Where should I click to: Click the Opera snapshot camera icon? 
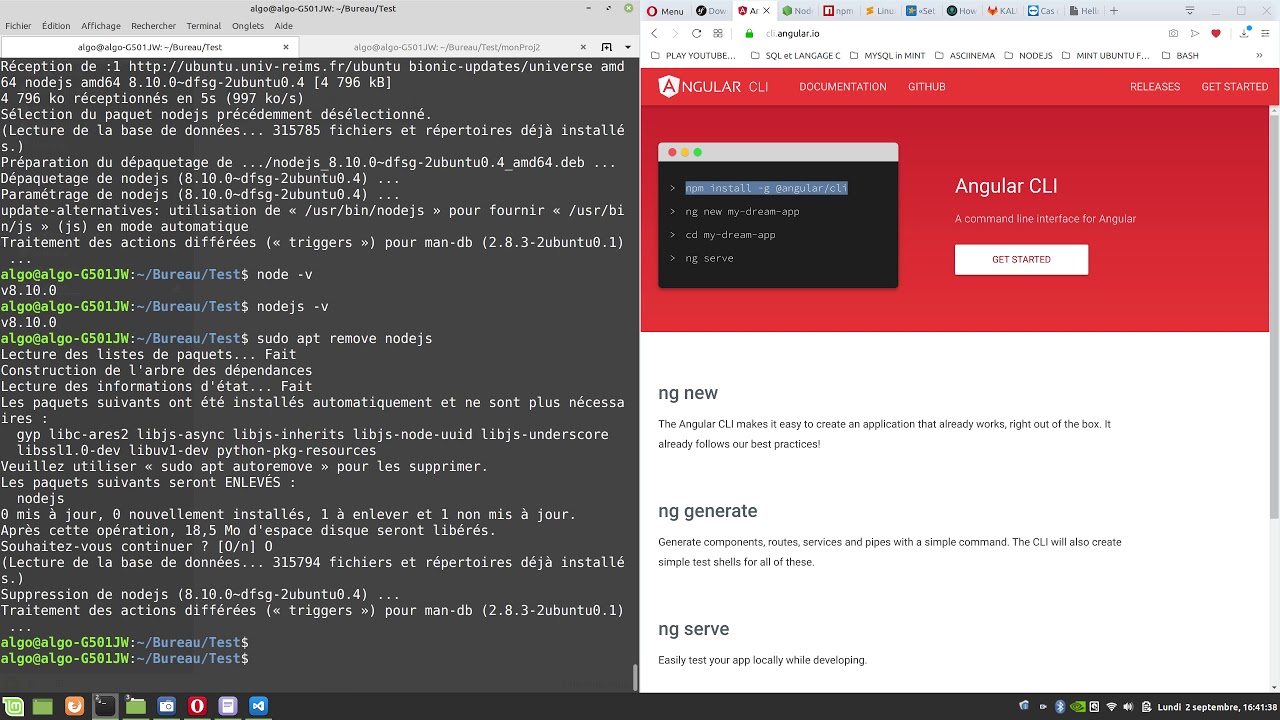1173,33
